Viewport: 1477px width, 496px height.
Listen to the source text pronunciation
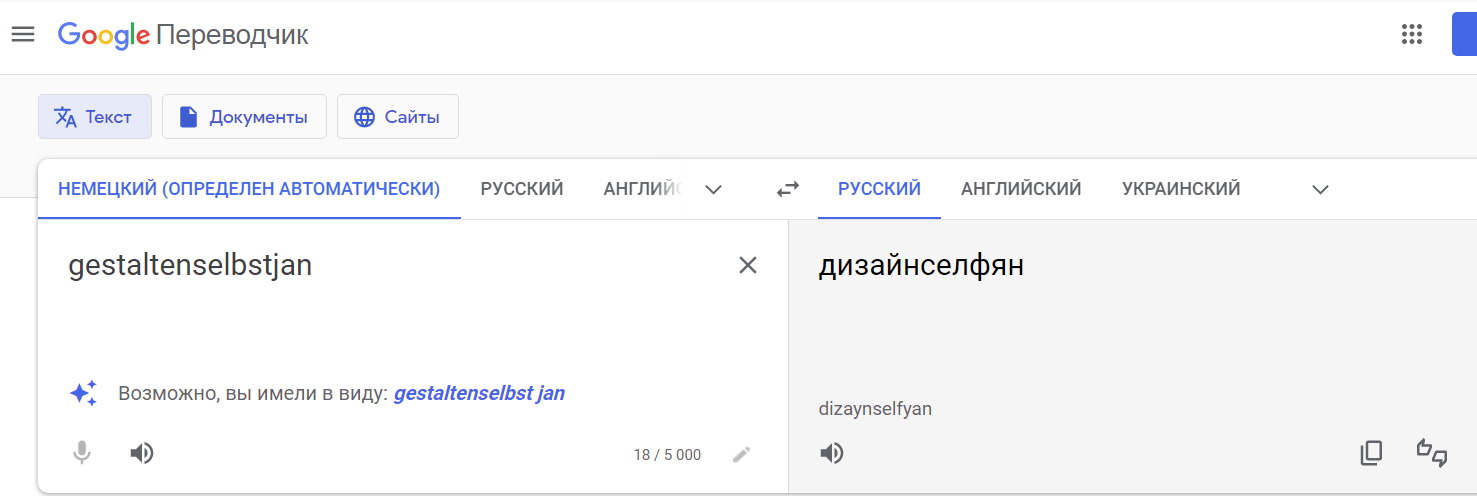(x=142, y=454)
